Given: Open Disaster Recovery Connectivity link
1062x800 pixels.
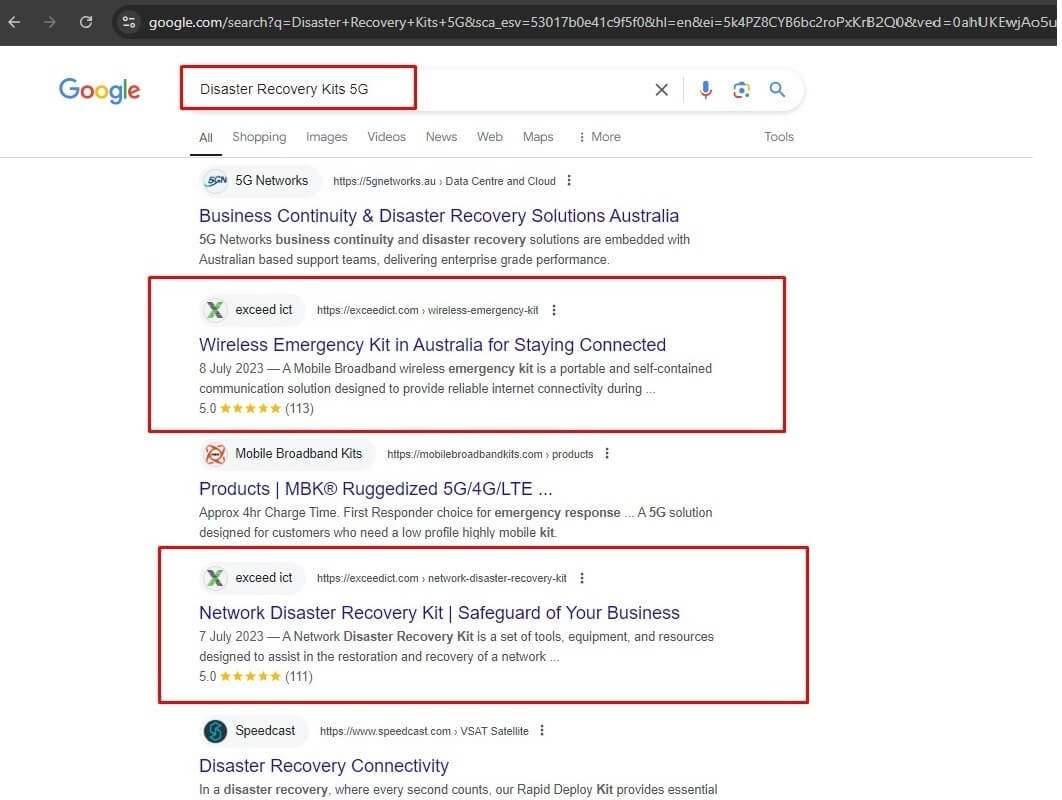Looking at the screenshot, I should tap(324, 766).
